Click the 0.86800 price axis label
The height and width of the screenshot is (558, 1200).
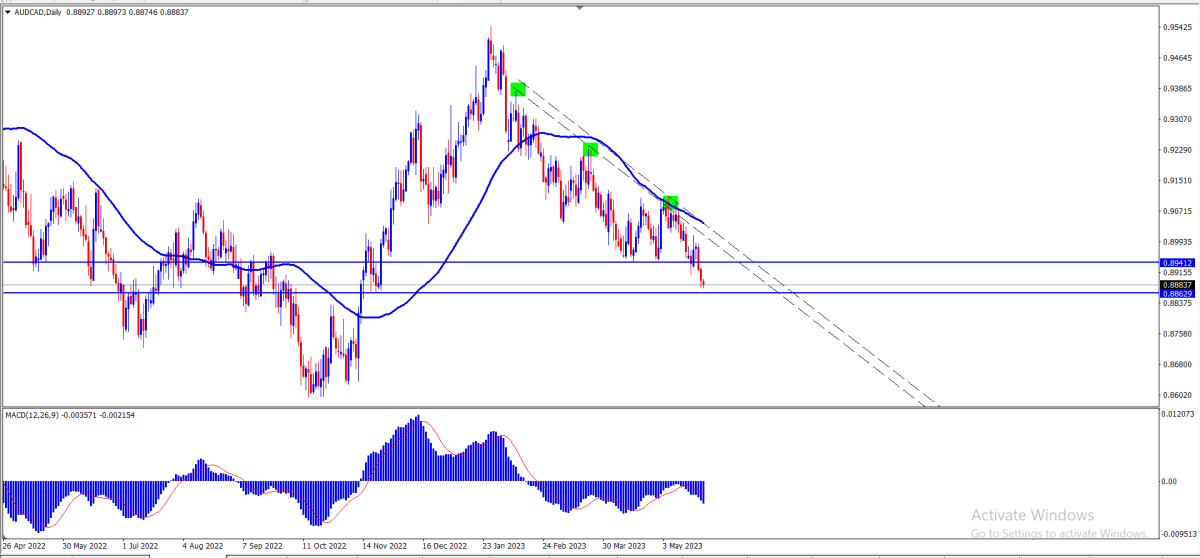pyautogui.click(x=1175, y=364)
